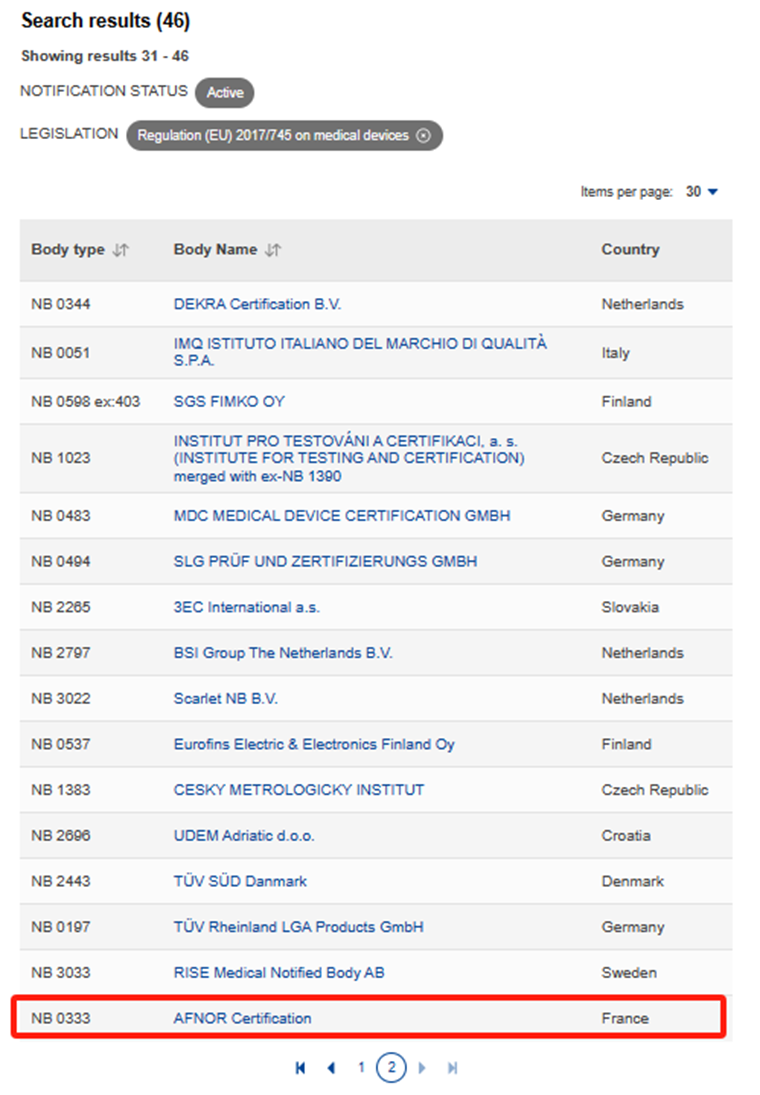Screen dimensions: 760x1095
Task: Click body type cell NB 0197
Action: pyautogui.click(x=61, y=927)
